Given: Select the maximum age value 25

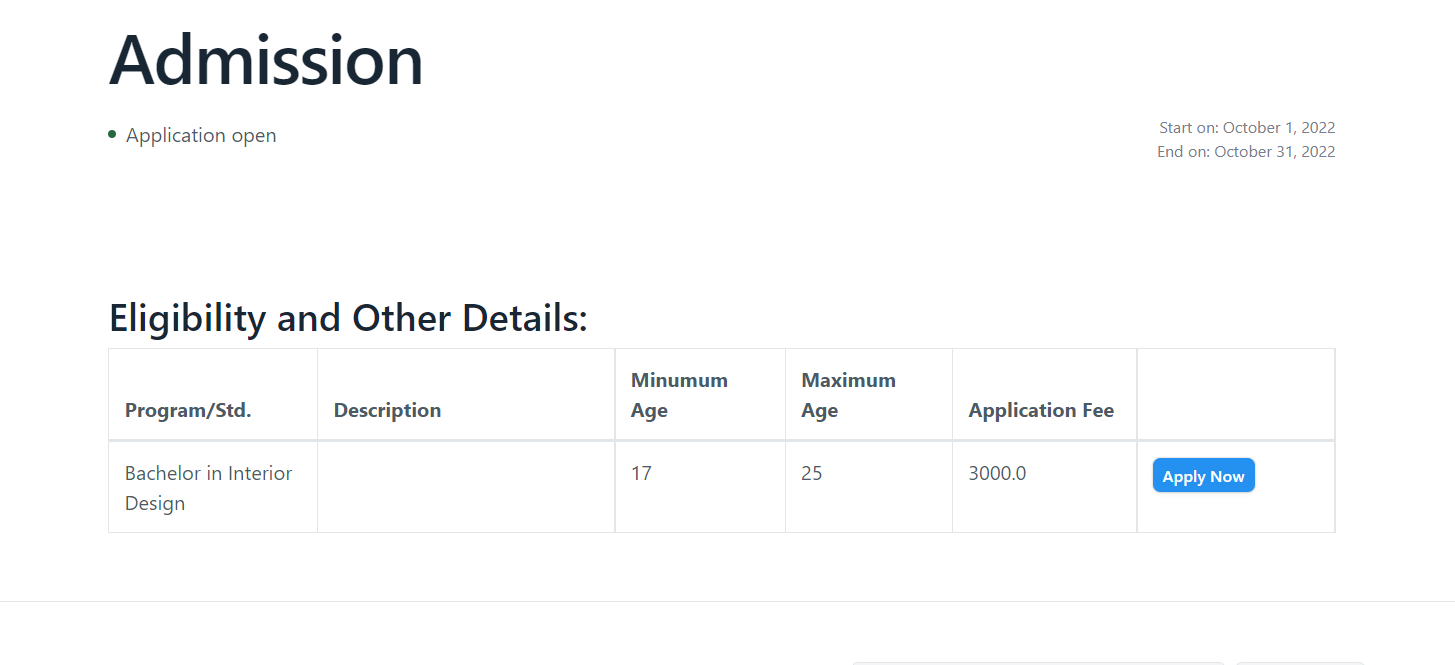Looking at the screenshot, I should click(x=811, y=473).
